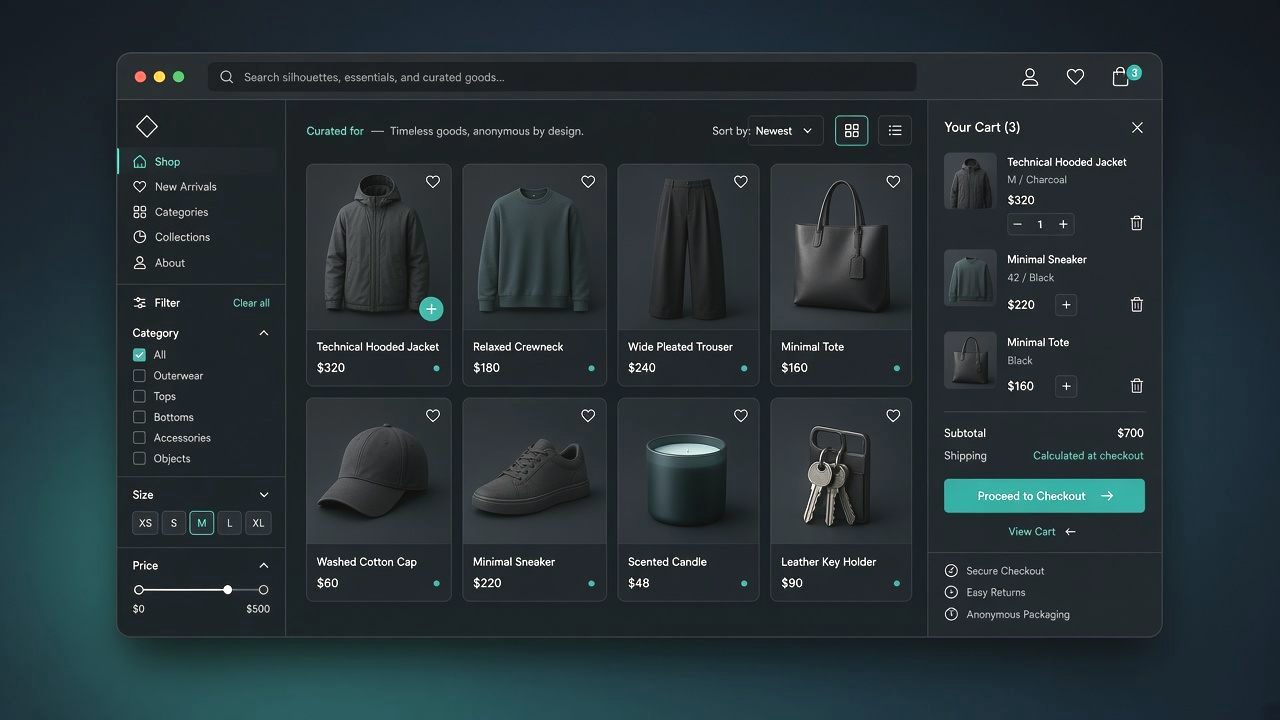The image size is (1280, 720).
Task: Open Technical Hooded Jacket cart thumbnail
Action: tap(970, 181)
